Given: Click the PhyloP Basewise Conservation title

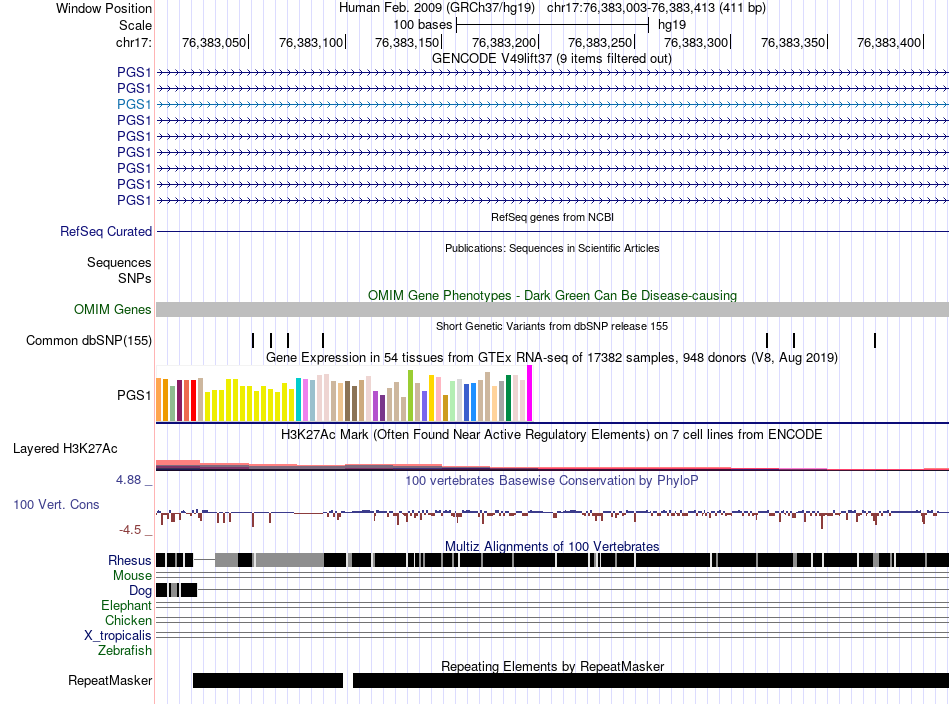Looking at the screenshot, I should pyautogui.click(x=552, y=480).
